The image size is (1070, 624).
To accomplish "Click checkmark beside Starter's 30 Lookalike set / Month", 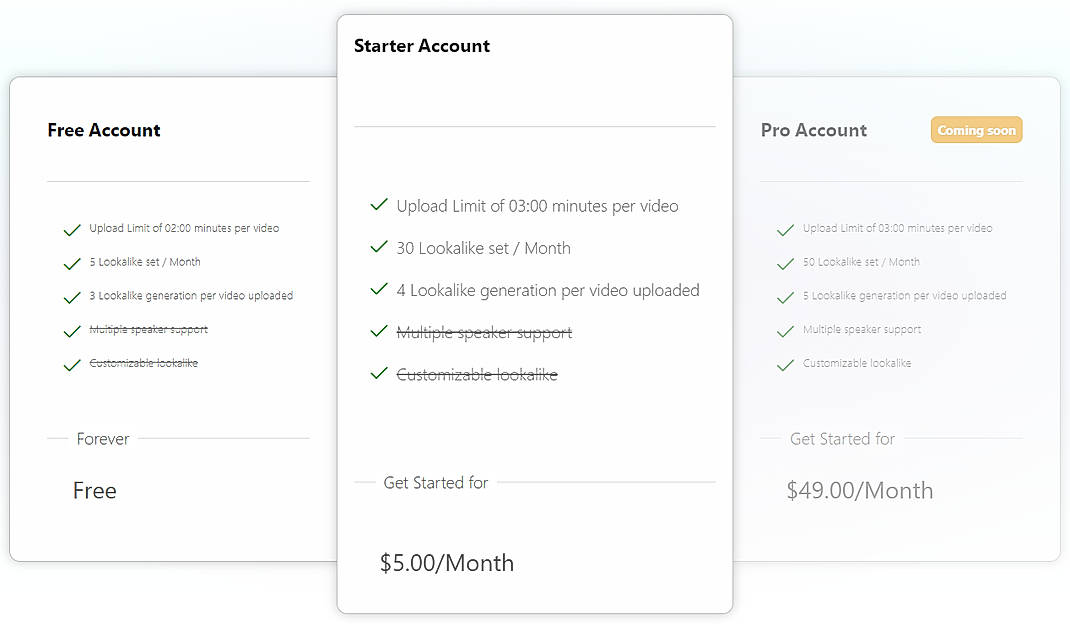I will pos(378,248).
